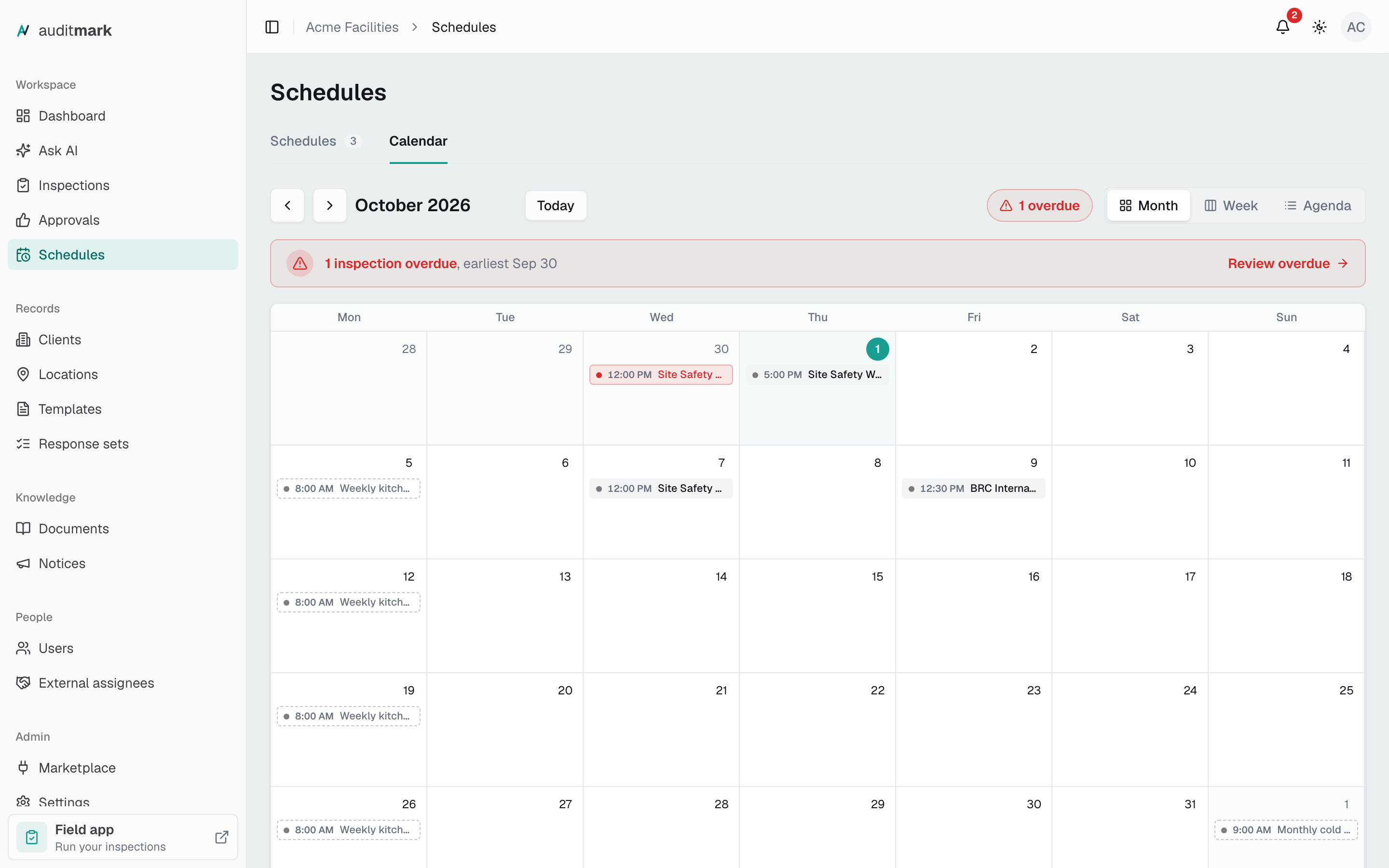
Task: Open Oct 7 12:00 PM Site Safety event
Action: tap(661, 488)
